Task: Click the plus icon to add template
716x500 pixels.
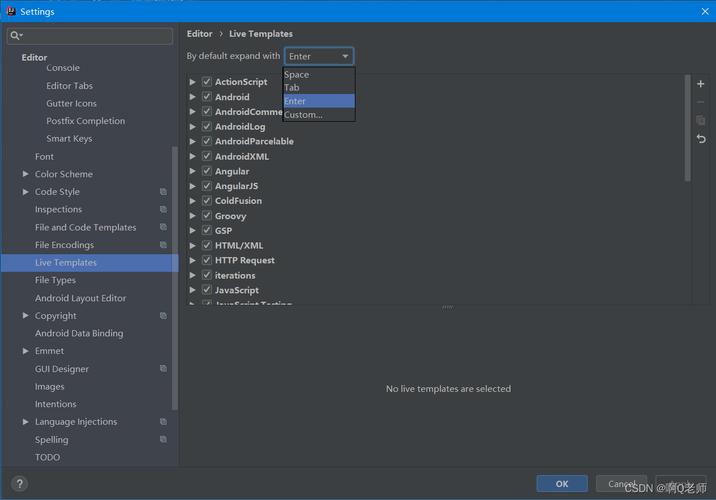Action: 700,84
